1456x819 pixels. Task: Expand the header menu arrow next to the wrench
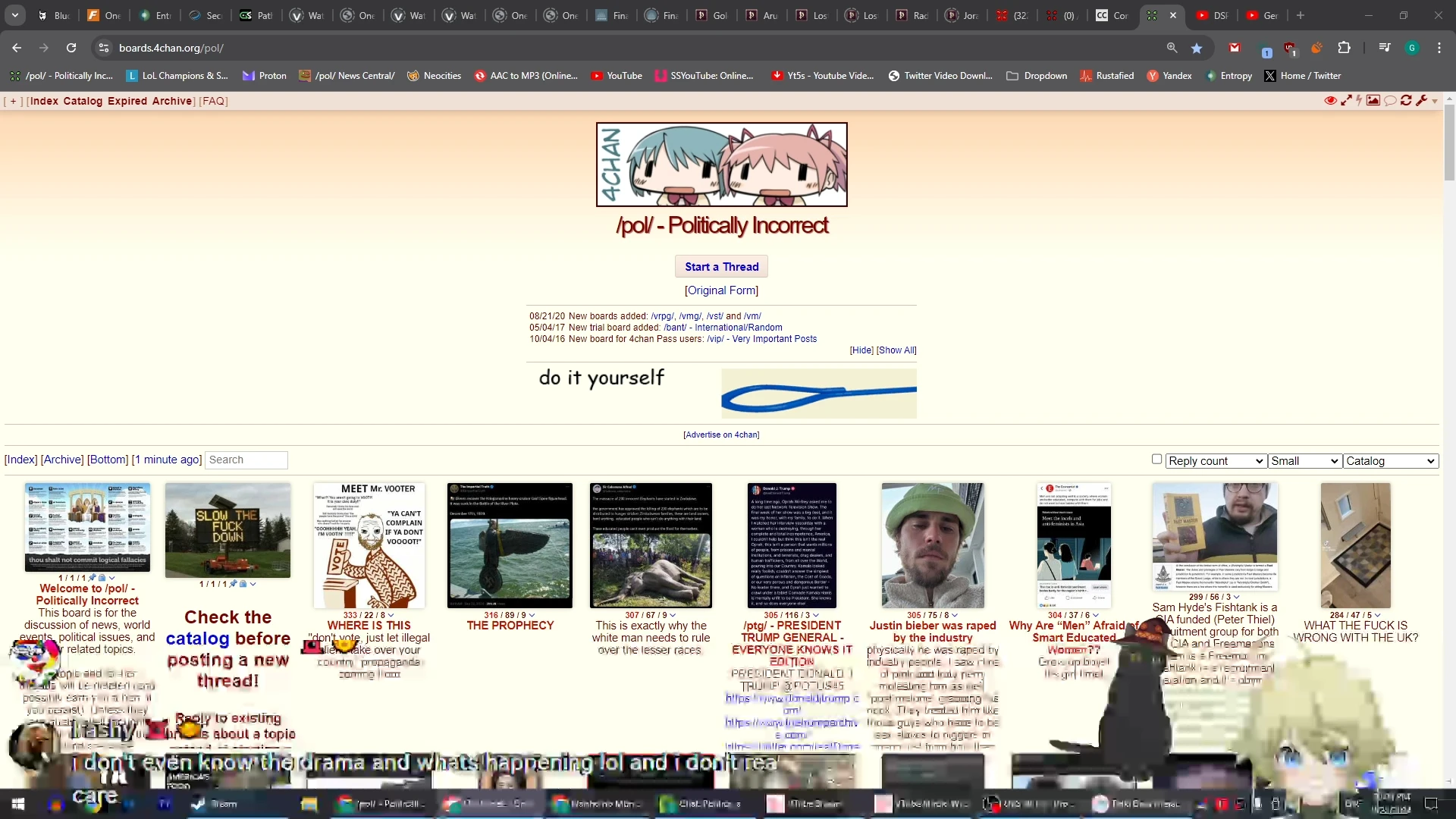[x=1435, y=102]
